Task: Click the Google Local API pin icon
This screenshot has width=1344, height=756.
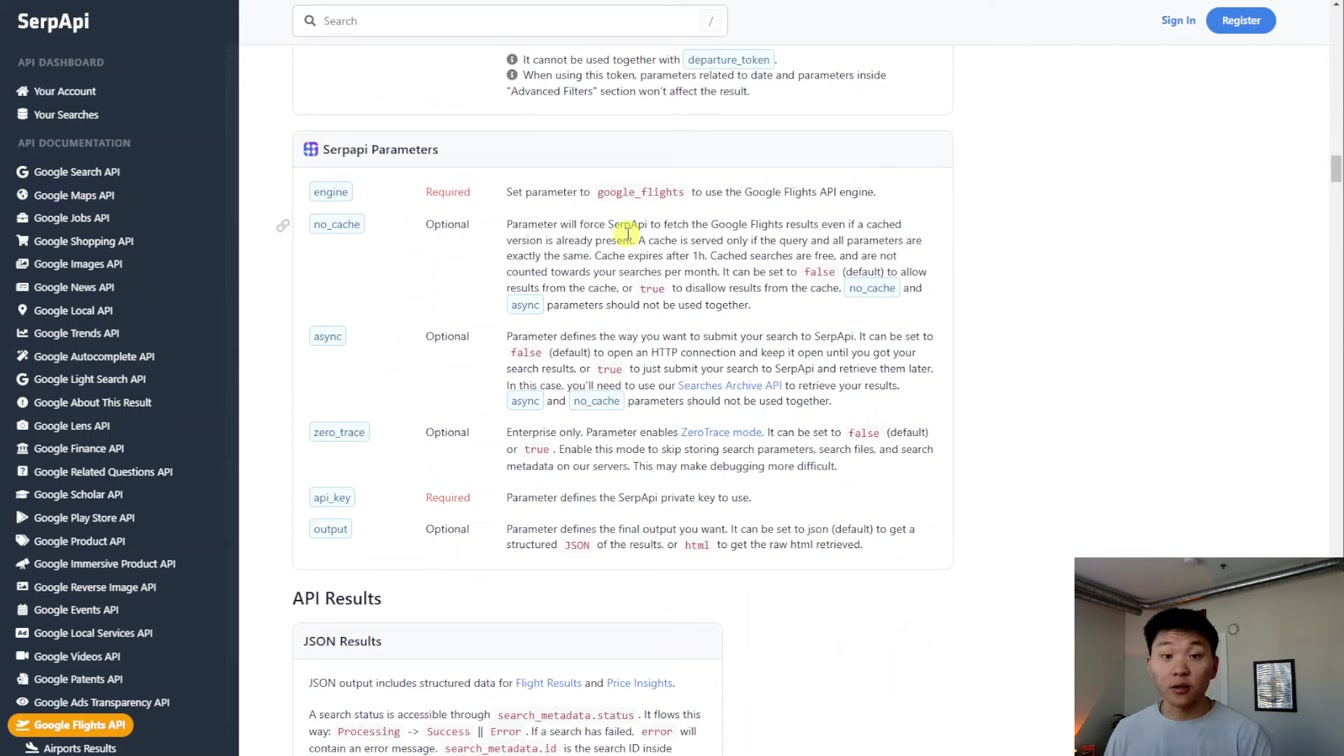Action: click(22, 310)
